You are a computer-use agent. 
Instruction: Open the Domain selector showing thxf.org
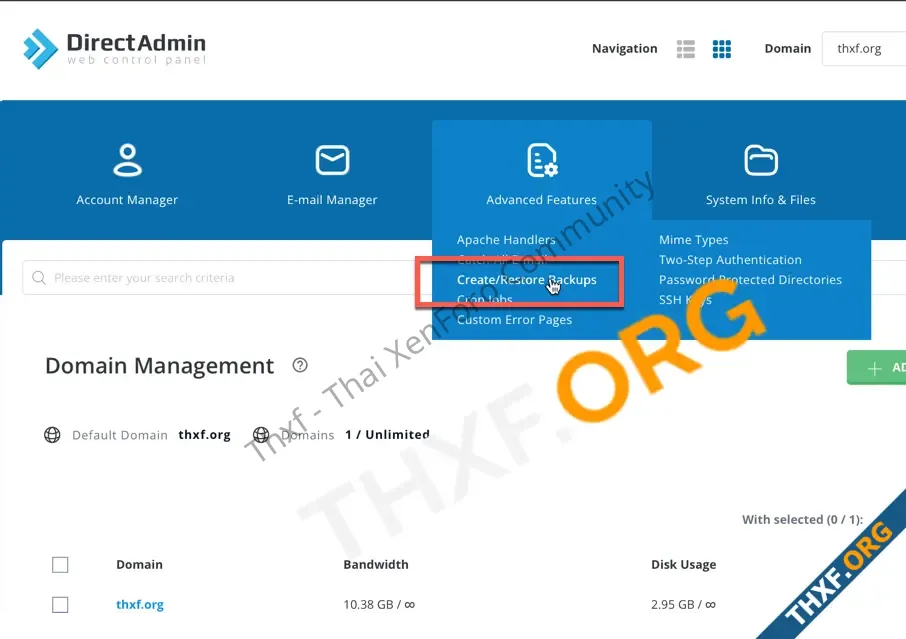click(x=860, y=48)
